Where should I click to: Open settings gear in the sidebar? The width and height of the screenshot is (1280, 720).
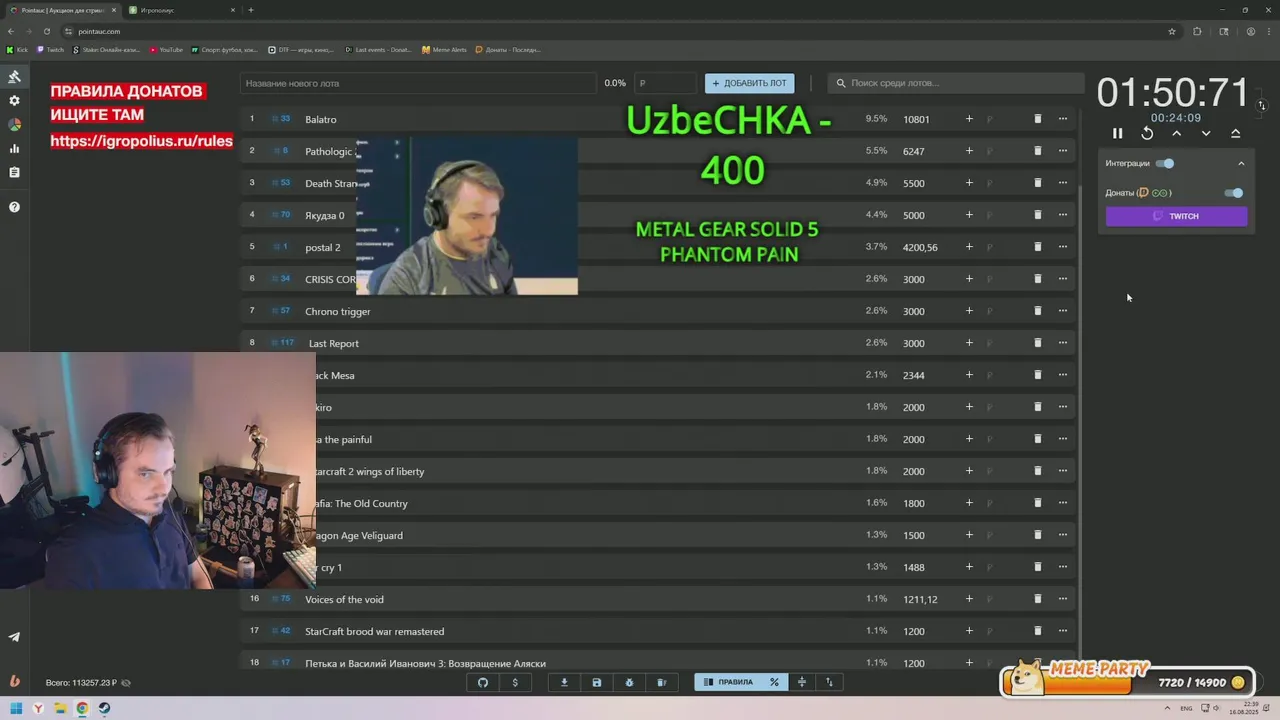pos(14,101)
